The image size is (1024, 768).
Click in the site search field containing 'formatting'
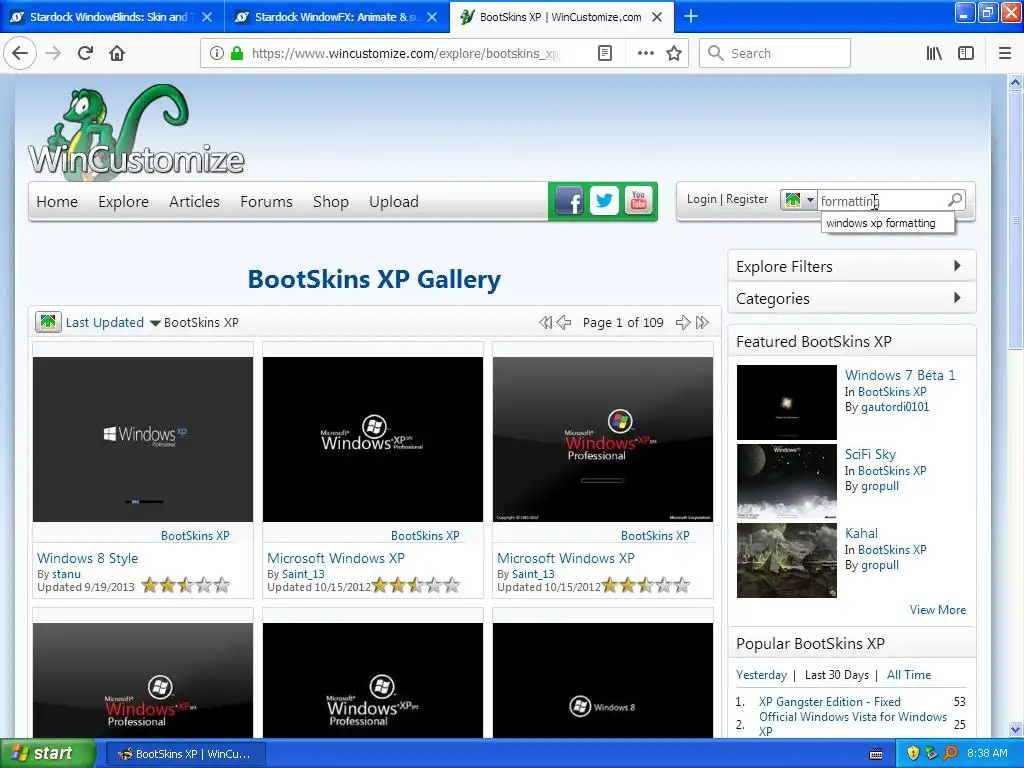[x=882, y=200]
